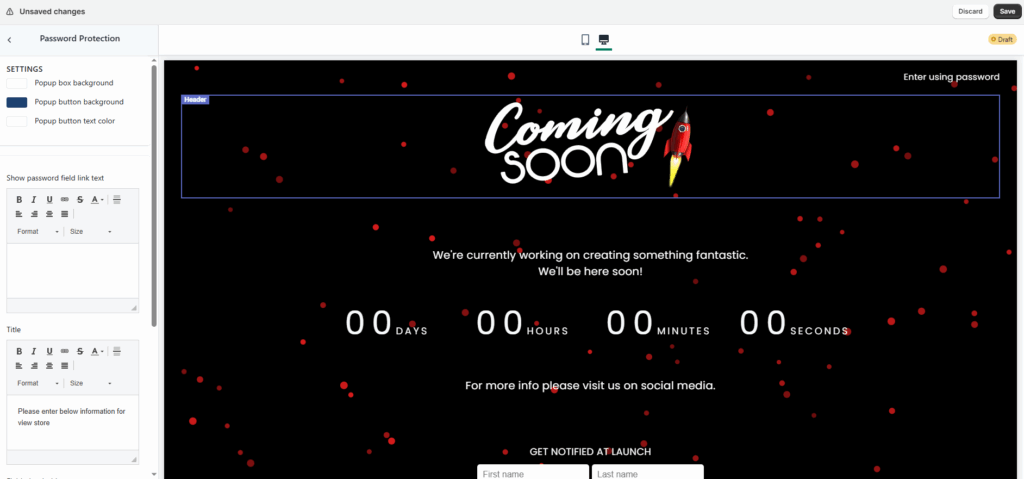Open the Size dropdown in the Title editor
Screen dimensions: 1024x479
pos(90,384)
